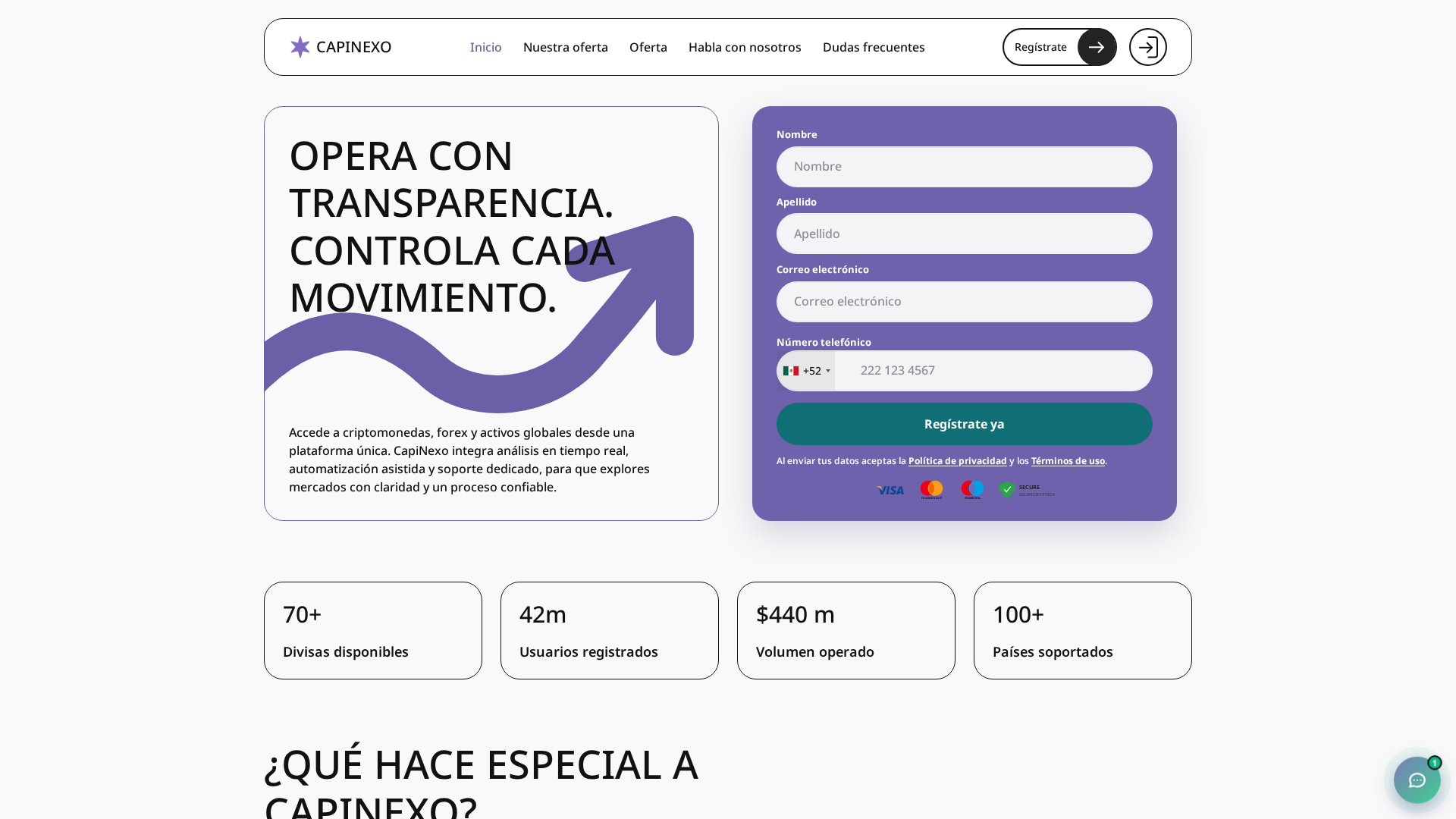This screenshot has height=819, width=1456.
Task: Open the Términos de uso link
Action: pos(1068,461)
